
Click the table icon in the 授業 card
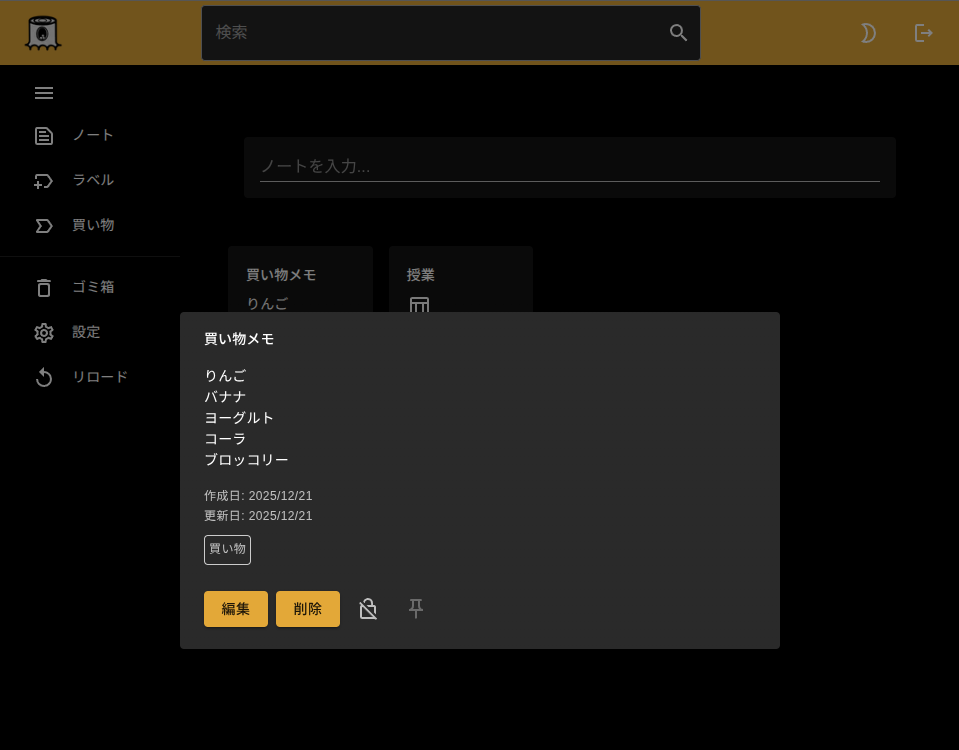pyautogui.click(x=420, y=305)
